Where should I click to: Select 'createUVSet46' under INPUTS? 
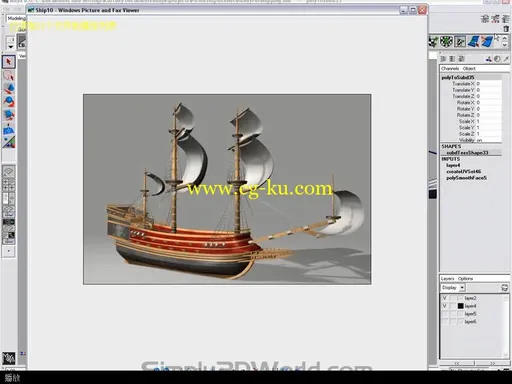464,172
